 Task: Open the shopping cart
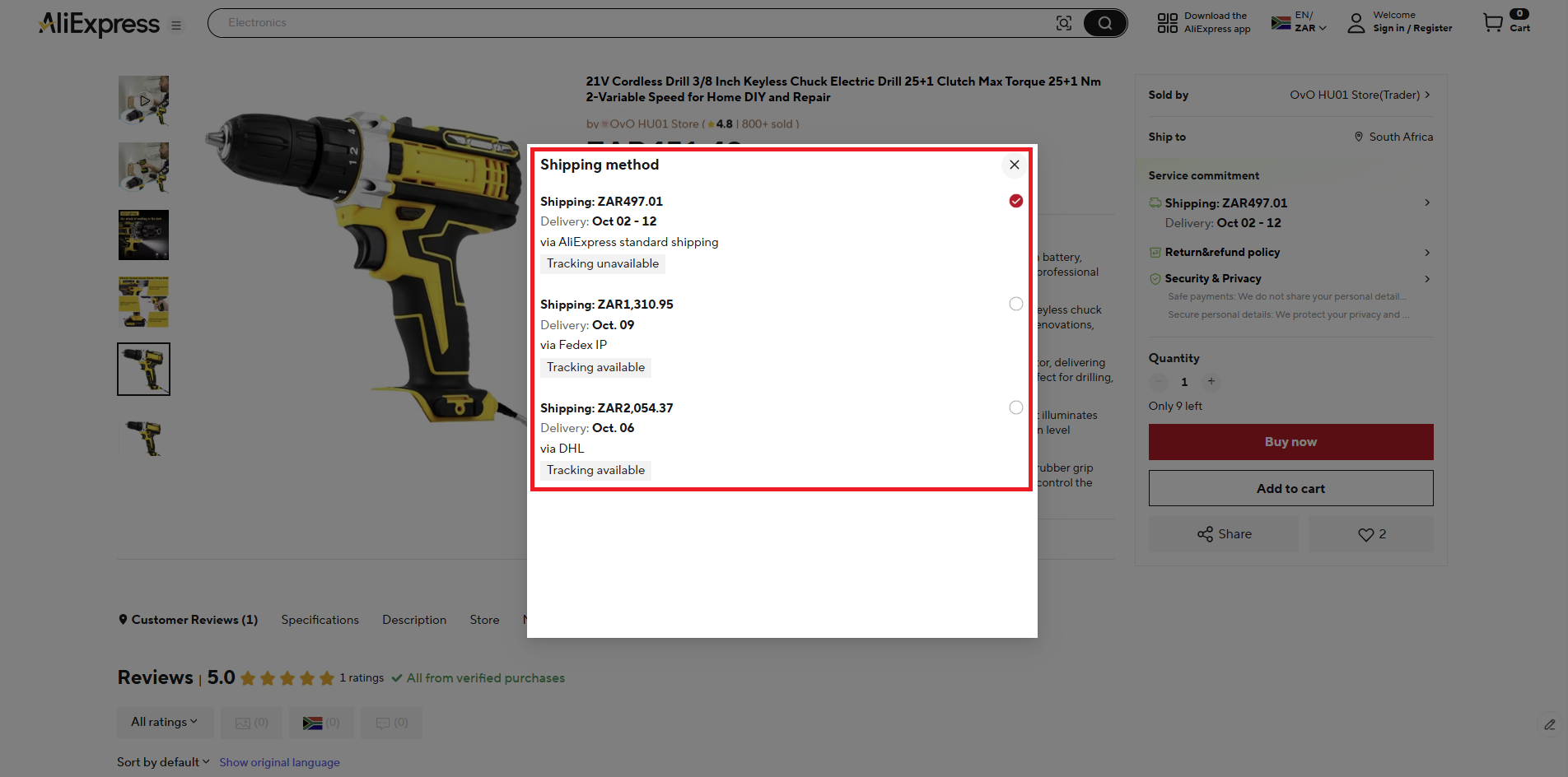(1492, 22)
